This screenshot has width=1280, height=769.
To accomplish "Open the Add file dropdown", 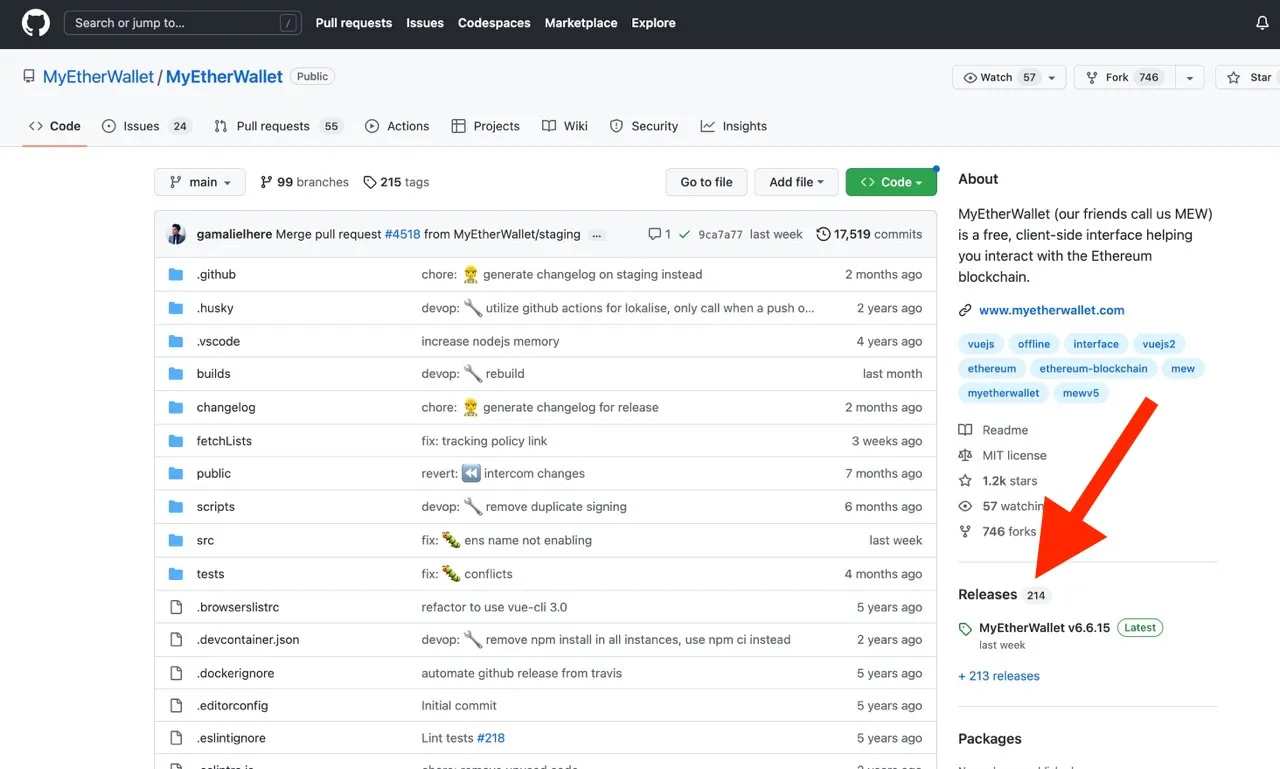I will tap(796, 182).
